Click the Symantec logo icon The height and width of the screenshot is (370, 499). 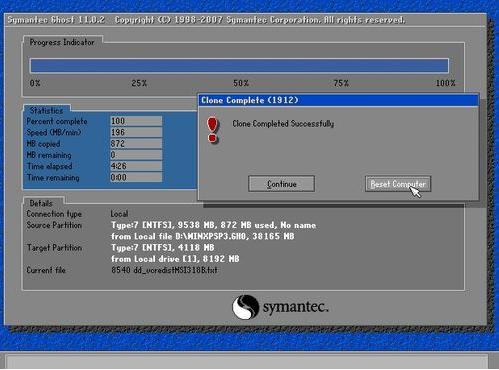coord(246,307)
